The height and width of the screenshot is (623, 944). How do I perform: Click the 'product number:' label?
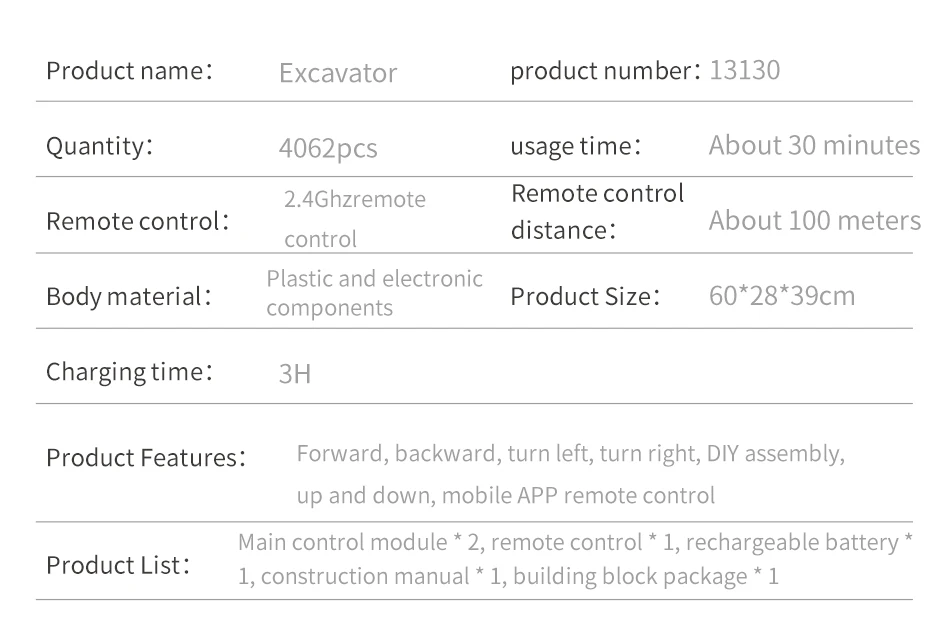pos(606,71)
